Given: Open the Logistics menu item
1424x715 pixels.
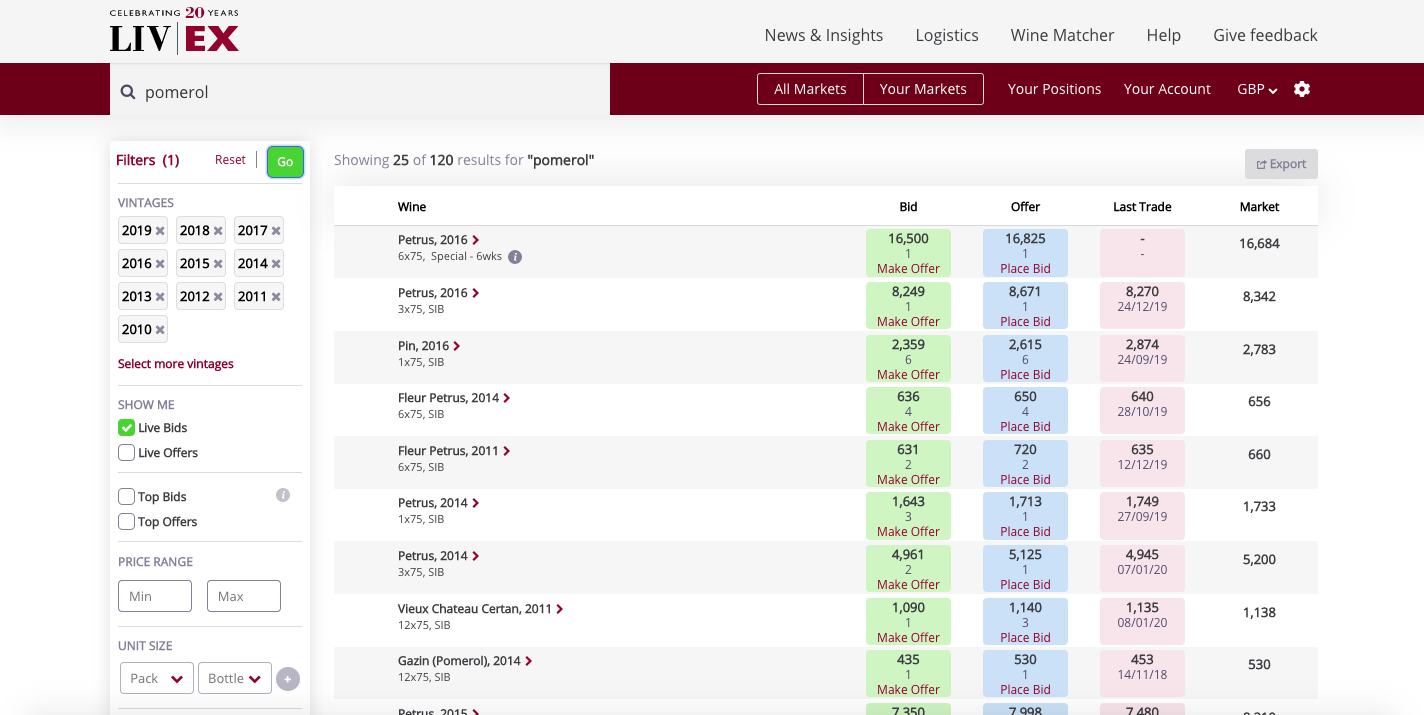Looking at the screenshot, I should click(x=947, y=35).
